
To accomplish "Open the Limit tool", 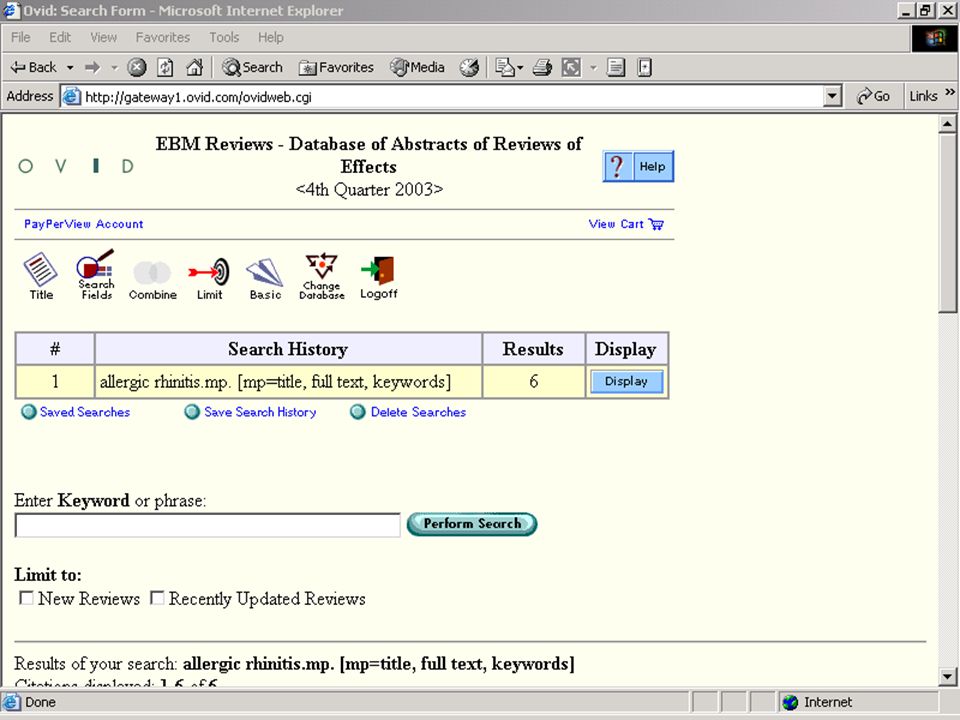I will coord(209,279).
